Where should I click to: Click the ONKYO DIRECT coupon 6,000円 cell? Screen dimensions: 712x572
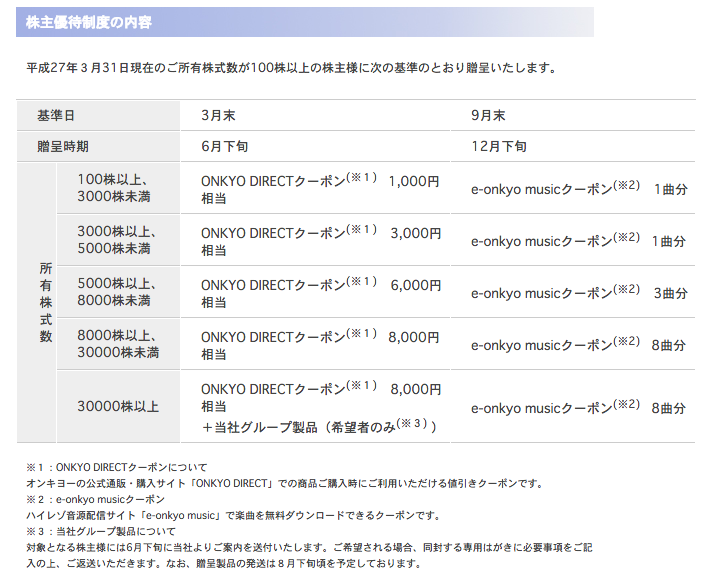coord(315,292)
